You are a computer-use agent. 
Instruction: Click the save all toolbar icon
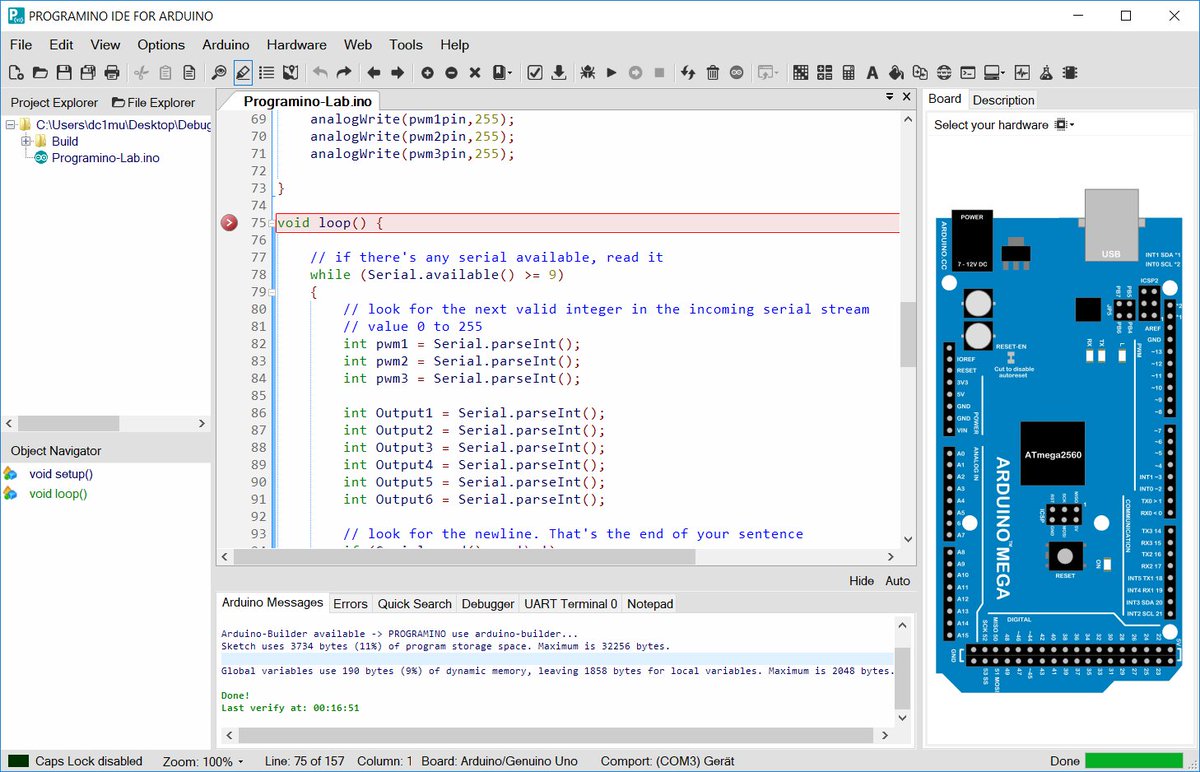tap(88, 72)
